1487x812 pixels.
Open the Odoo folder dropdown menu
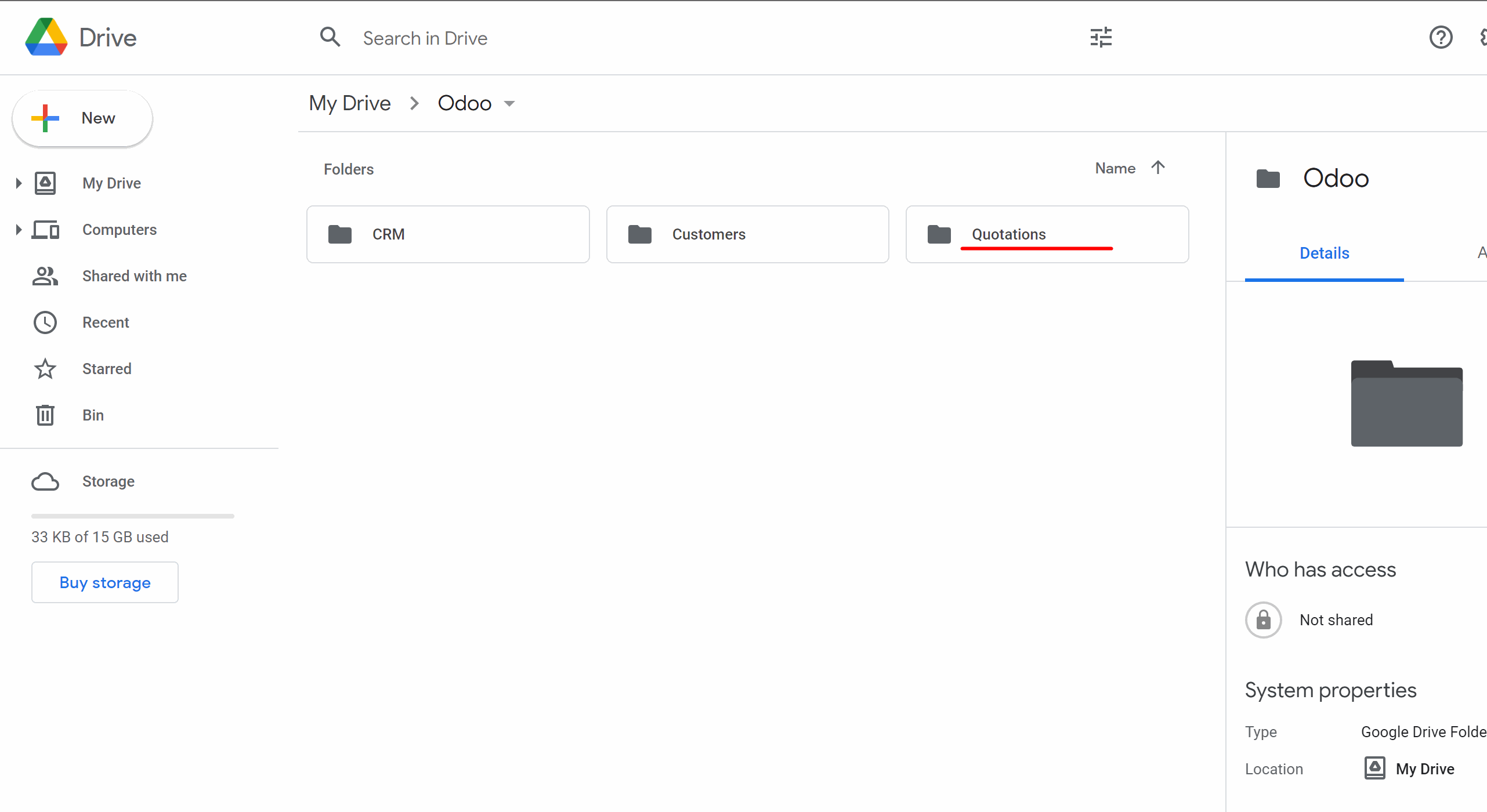click(509, 104)
